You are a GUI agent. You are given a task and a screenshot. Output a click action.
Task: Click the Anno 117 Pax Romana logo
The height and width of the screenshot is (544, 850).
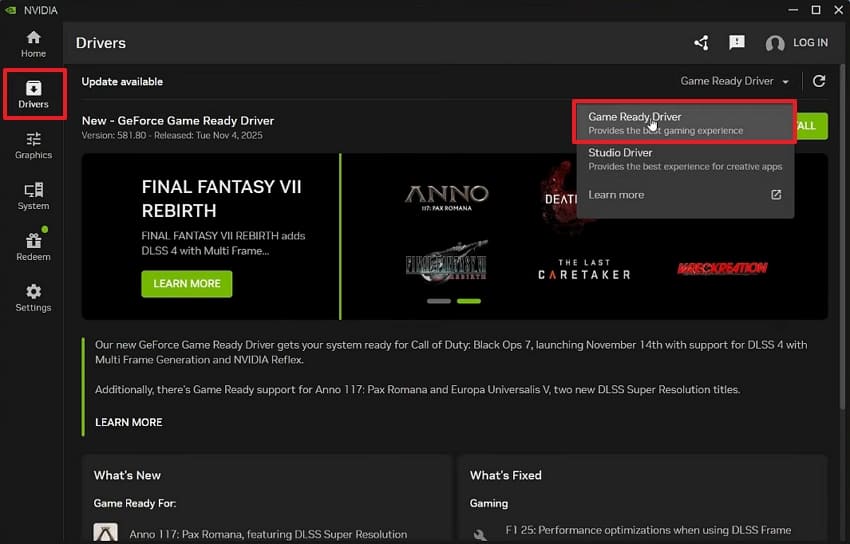[x=447, y=198]
